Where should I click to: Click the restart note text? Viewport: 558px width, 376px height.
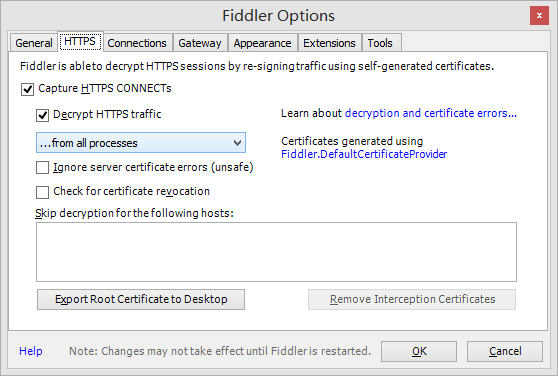[220, 351]
